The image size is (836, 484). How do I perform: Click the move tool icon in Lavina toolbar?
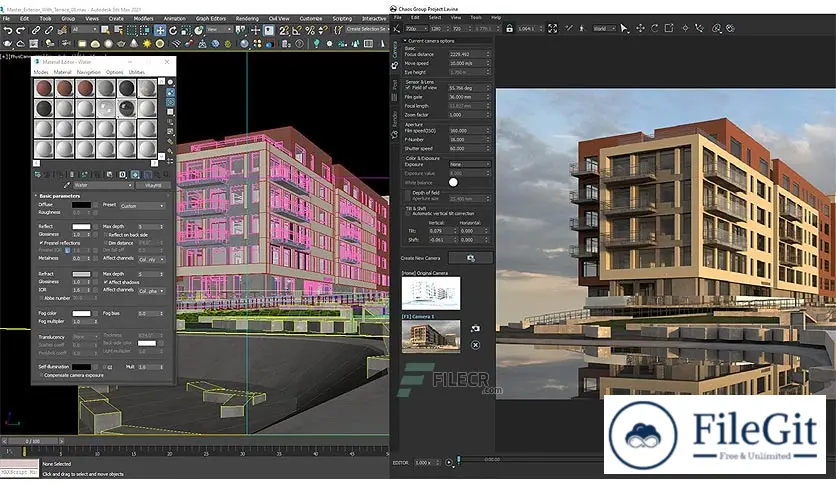(x=640, y=28)
